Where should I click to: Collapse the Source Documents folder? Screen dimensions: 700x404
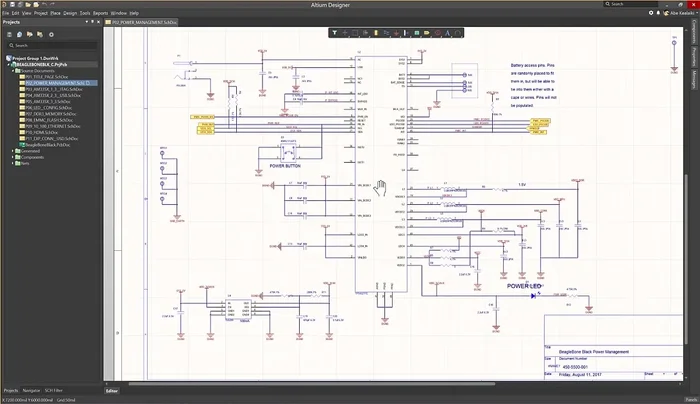pyautogui.click(x=12, y=70)
